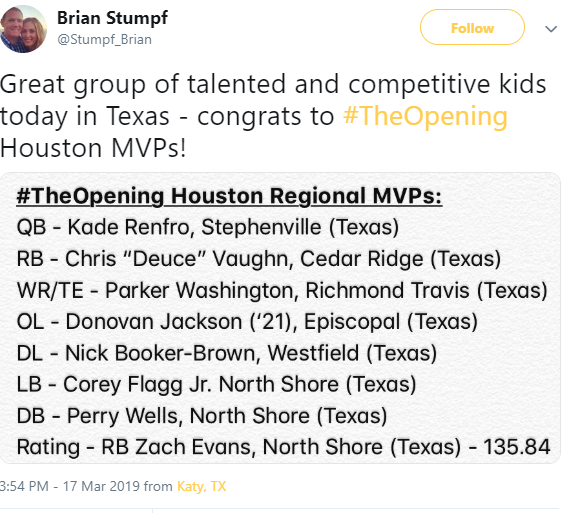Click the Brian Stumpf display name

click(x=112, y=18)
